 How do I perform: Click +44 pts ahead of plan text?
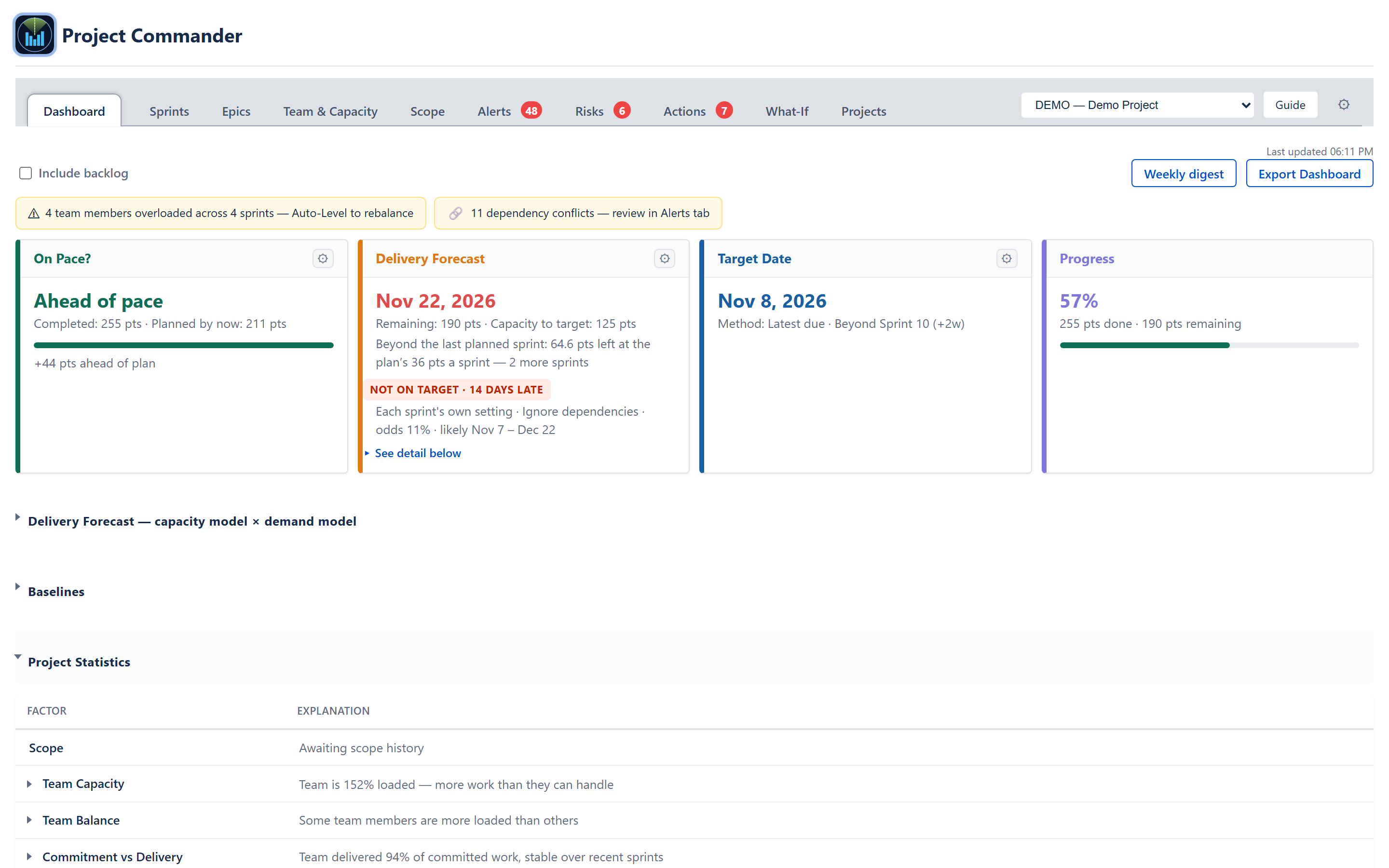95,364
